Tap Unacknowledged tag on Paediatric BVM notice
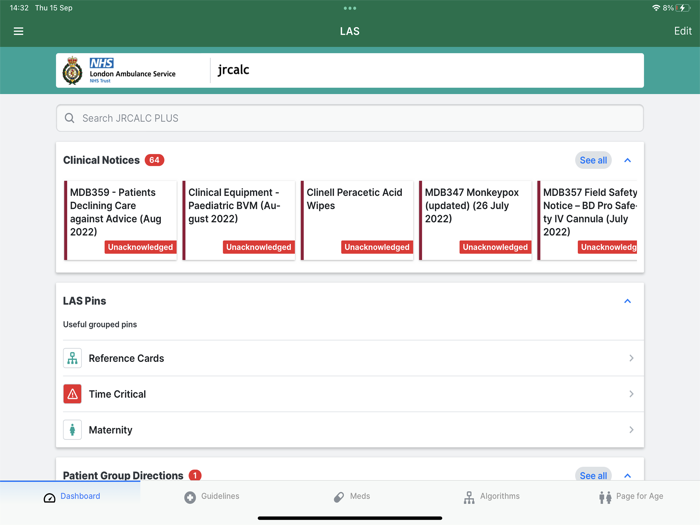700x525 pixels. [258, 247]
